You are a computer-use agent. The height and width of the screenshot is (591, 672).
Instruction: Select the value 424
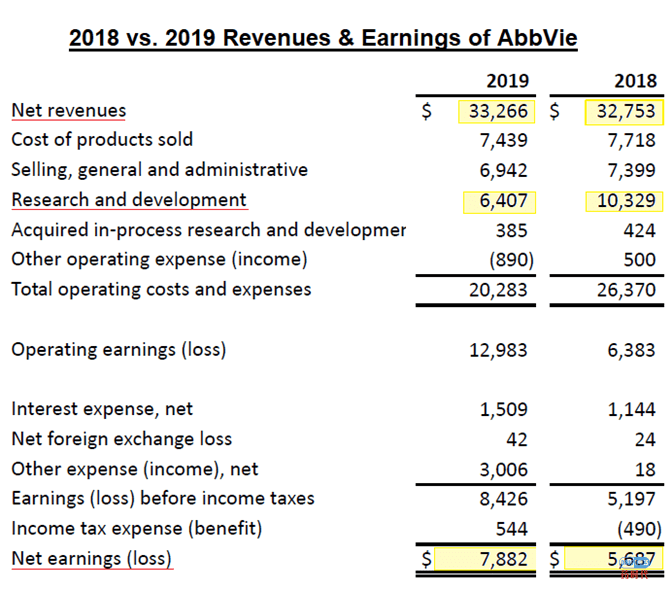(640, 231)
